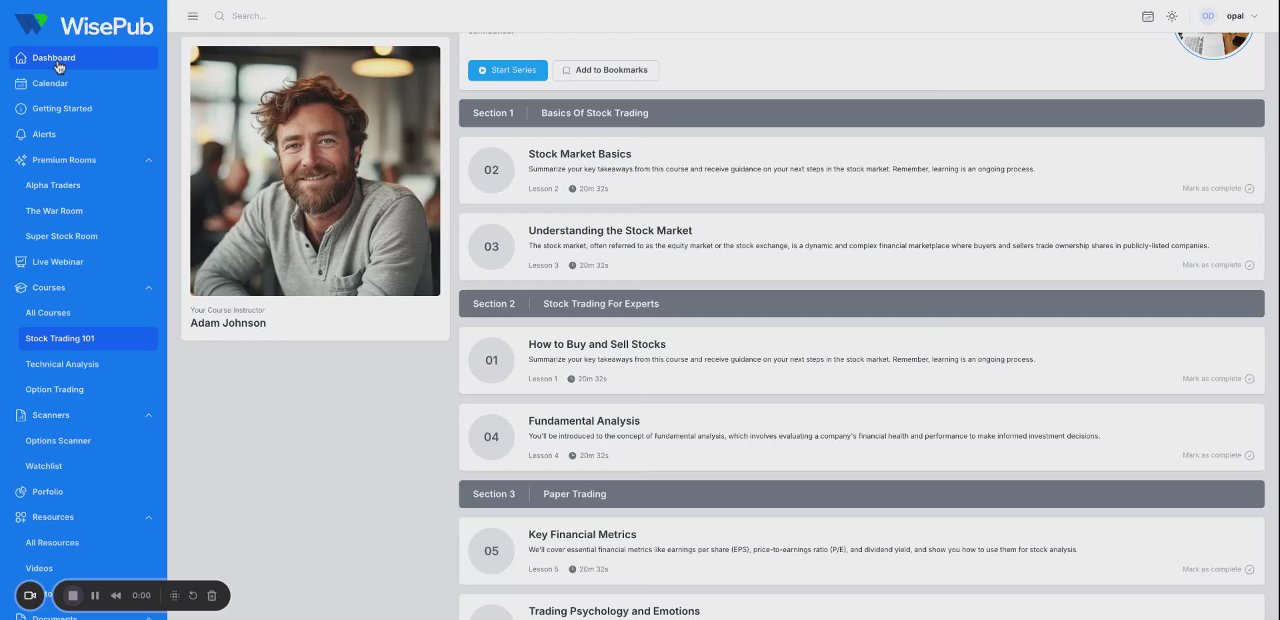Collapse the Premium Rooms section chevron
Image resolution: width=1280 pixels, height=620 pixels.
pos(149,160)
